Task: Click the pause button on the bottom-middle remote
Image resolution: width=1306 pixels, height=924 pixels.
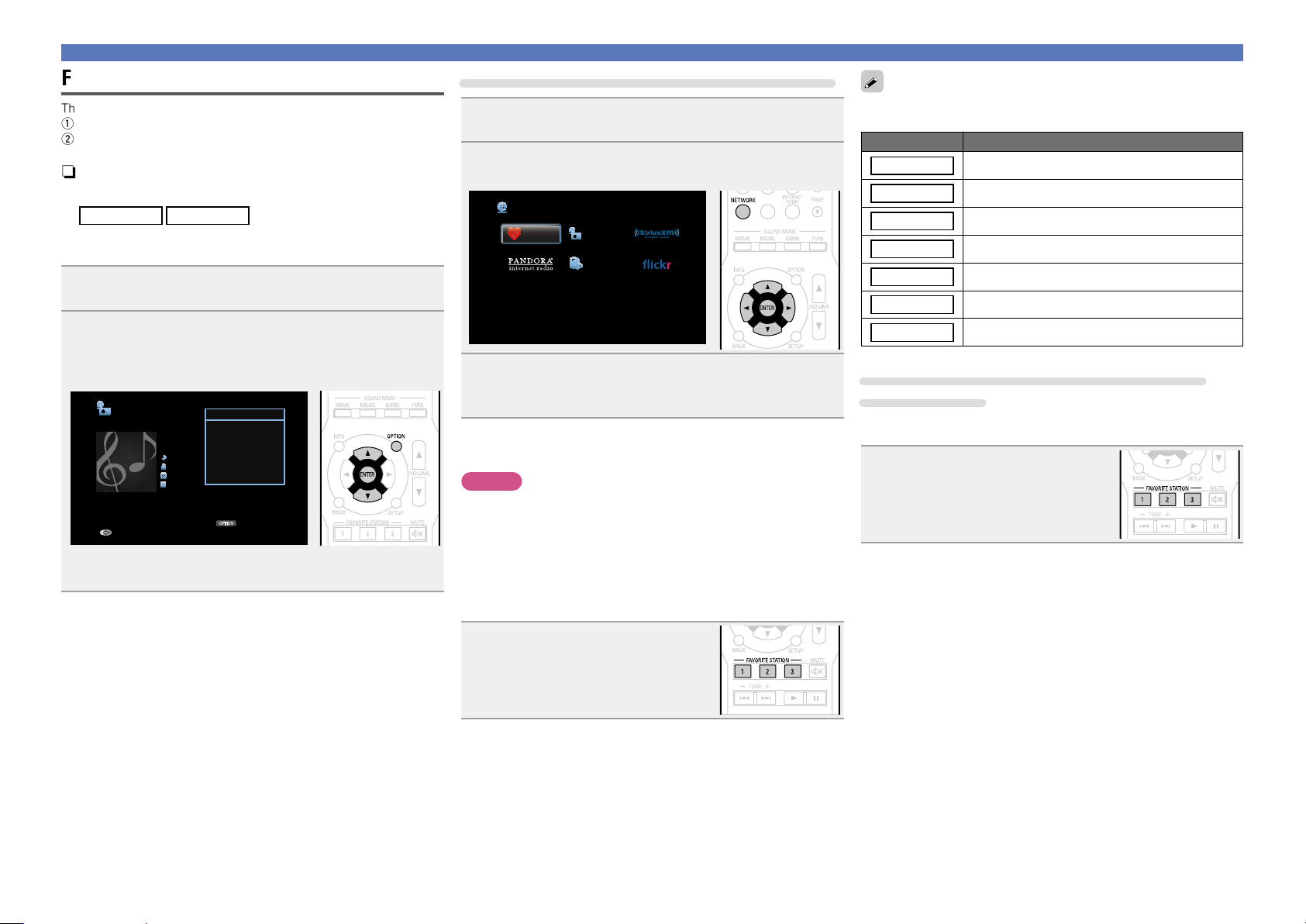Action: (x=816, y=698)
